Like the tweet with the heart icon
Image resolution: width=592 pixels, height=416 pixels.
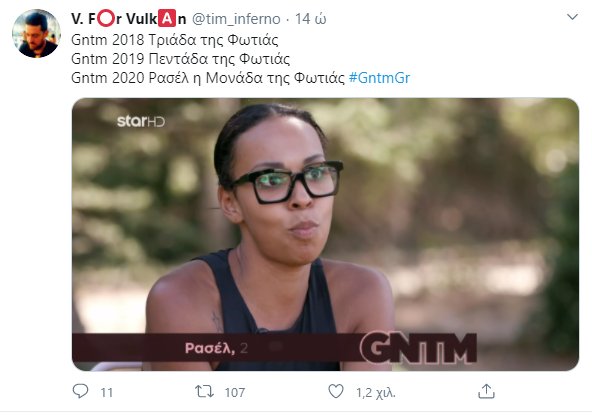(x=336, y=391)
